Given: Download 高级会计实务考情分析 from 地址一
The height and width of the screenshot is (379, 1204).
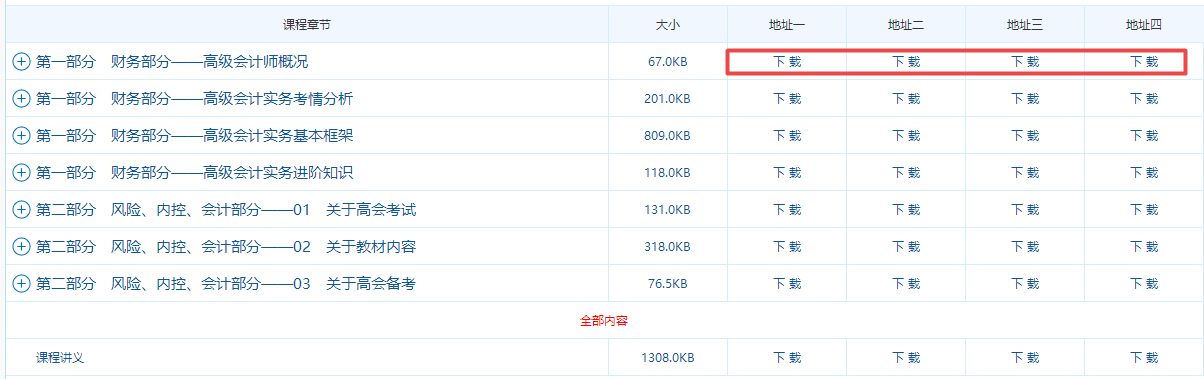Looking at the screenshot, I should point(787,99).
